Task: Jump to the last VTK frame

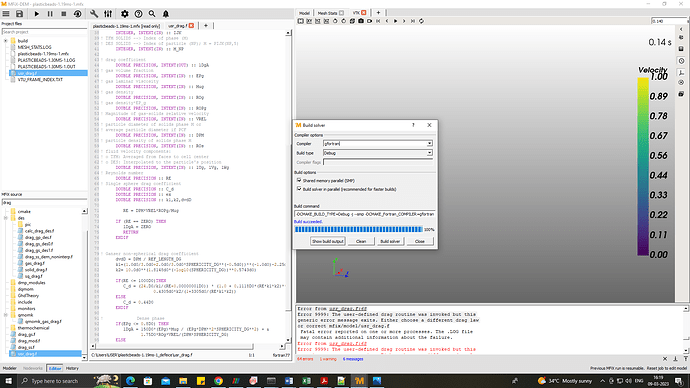Action: (413, 21)
